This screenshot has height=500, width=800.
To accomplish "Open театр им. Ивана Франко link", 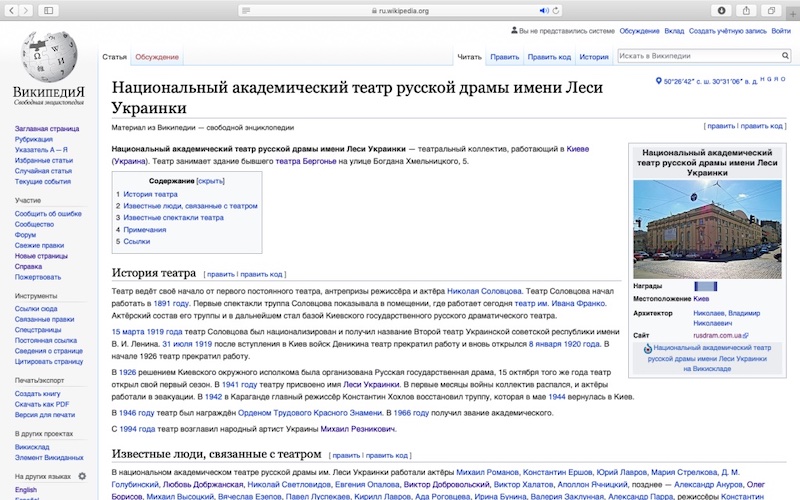I will pos(560,304).
